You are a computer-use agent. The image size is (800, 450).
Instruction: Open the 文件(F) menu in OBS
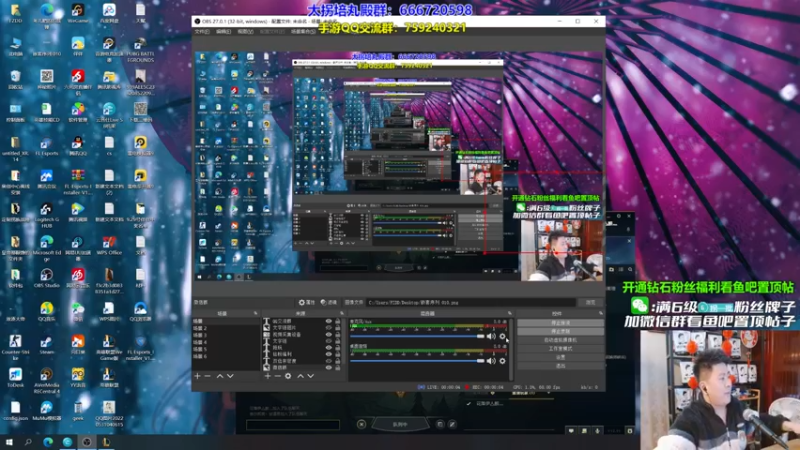(x=202, y=32)
